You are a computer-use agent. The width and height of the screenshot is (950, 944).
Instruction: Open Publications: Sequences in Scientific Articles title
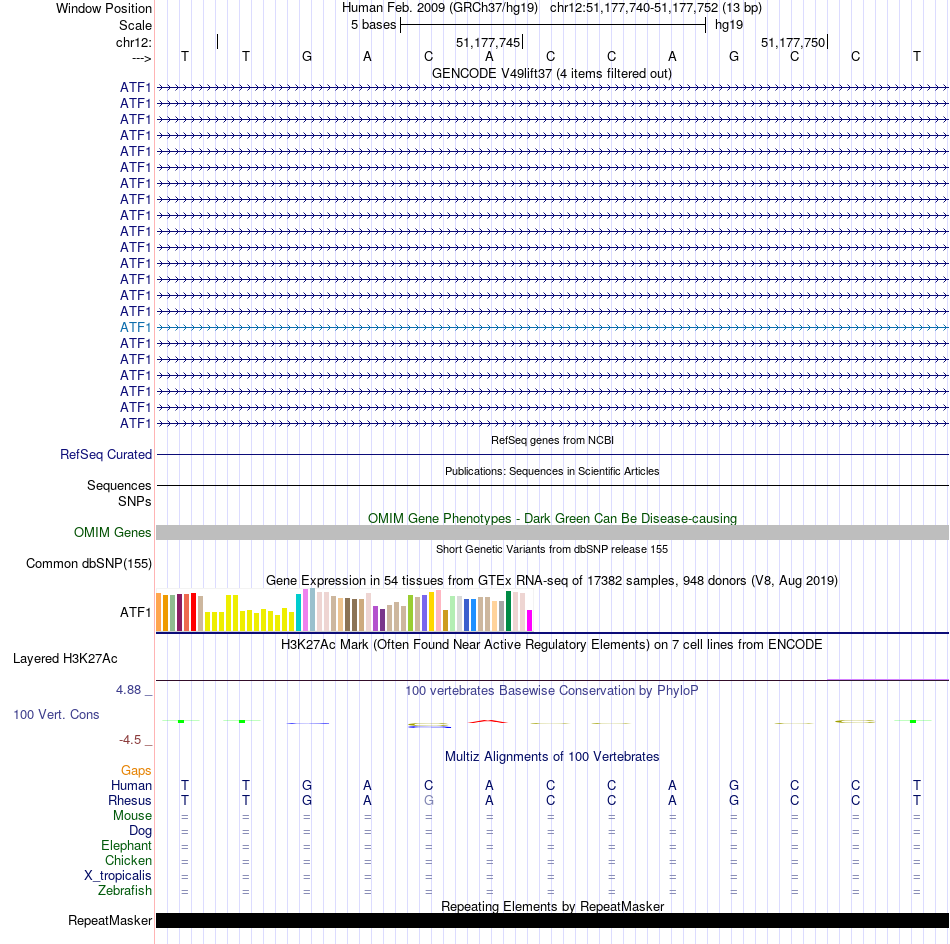pyautogui.click(x=552, y=471)
